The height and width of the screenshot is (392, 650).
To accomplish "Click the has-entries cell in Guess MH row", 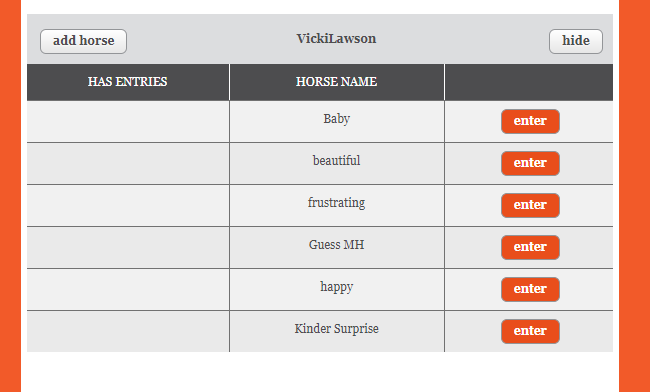I will 128,247.
